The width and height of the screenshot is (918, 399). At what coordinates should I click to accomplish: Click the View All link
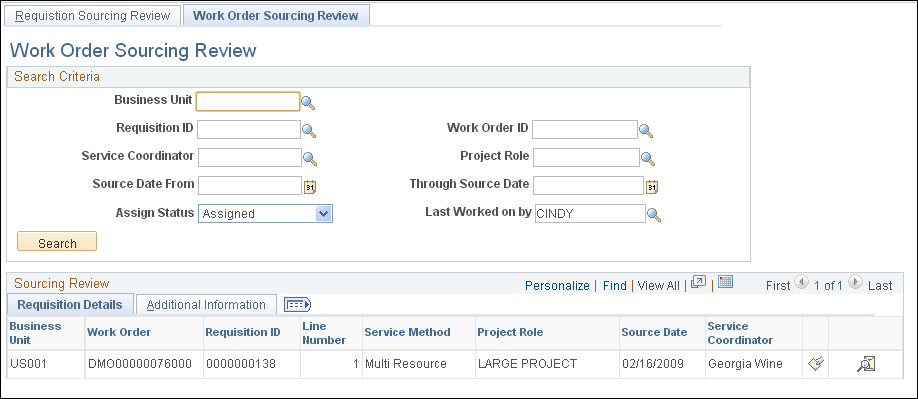[x=659, y=286]
